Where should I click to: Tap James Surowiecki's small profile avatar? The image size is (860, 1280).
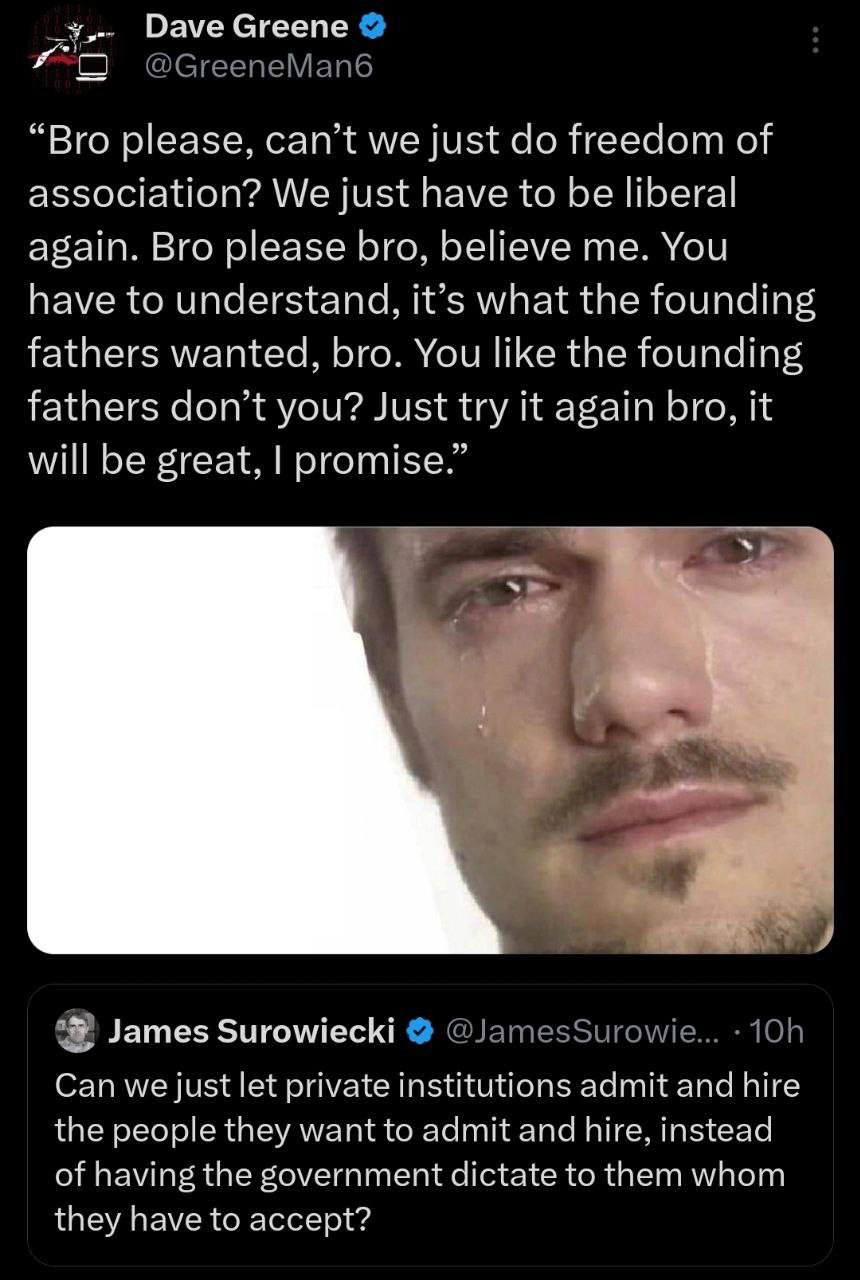(x=73, y=1029)
